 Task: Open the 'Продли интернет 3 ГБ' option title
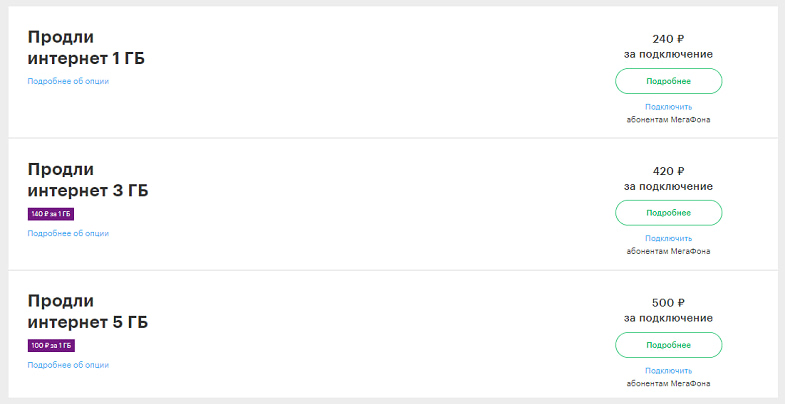point(88,180)
